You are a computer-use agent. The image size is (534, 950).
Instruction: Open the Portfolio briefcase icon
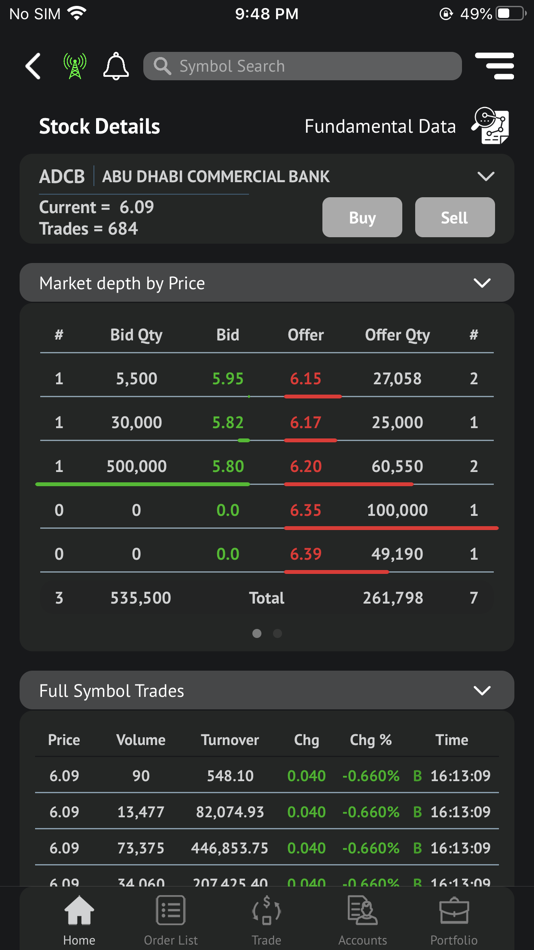454,911
